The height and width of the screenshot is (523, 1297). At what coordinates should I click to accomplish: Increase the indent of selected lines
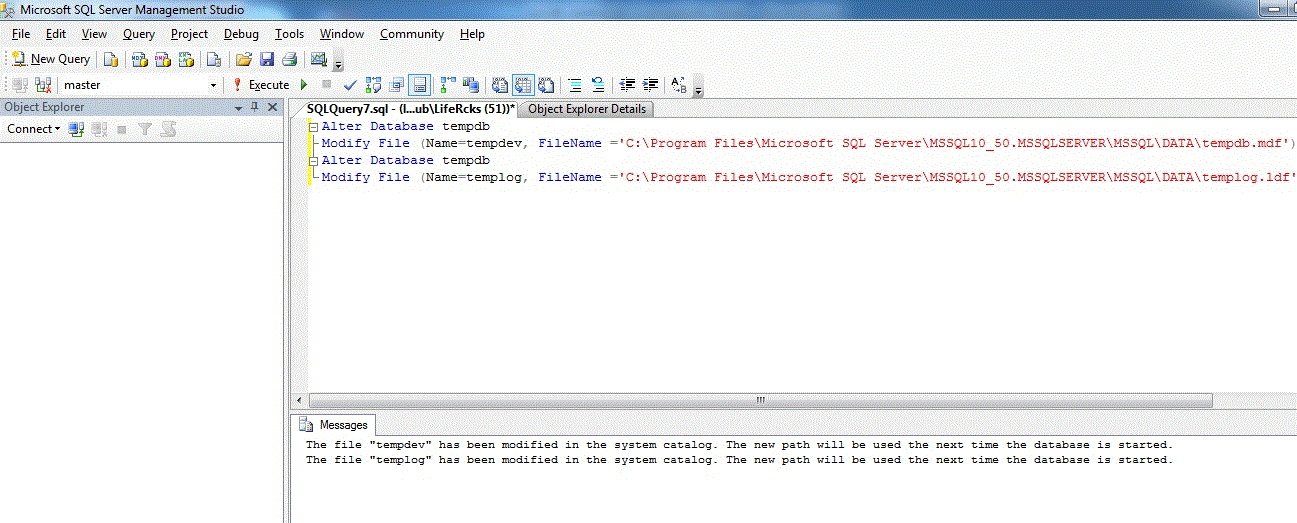coord(651,85)
